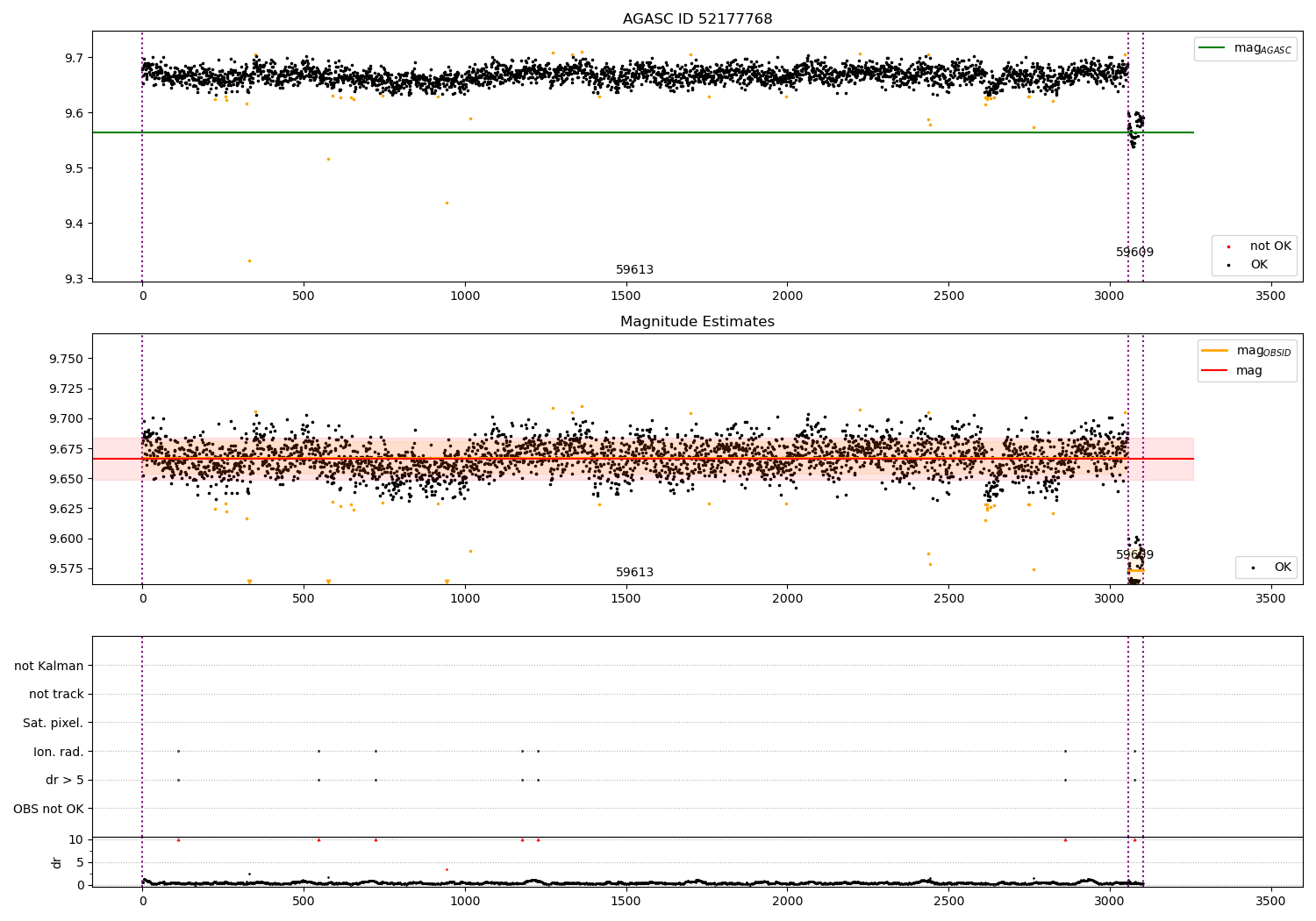1316x921 pixels.
Task: Click the 9.3 tick label in top plot
Action: 74,279
